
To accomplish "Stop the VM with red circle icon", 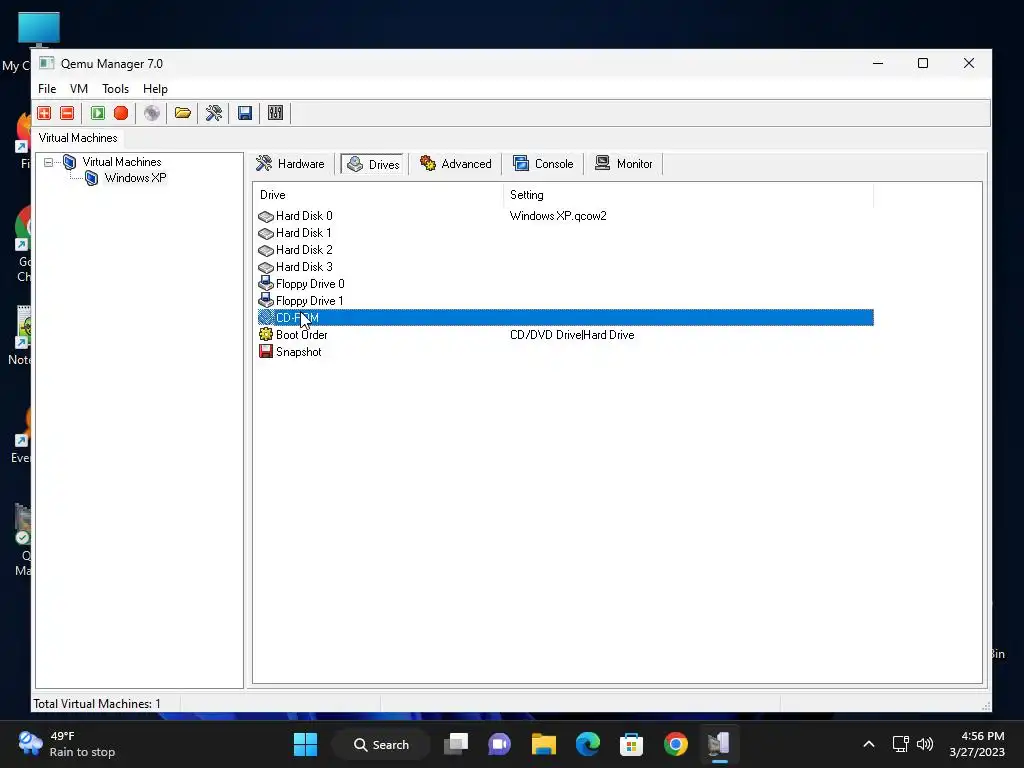I will coord(121,113).
